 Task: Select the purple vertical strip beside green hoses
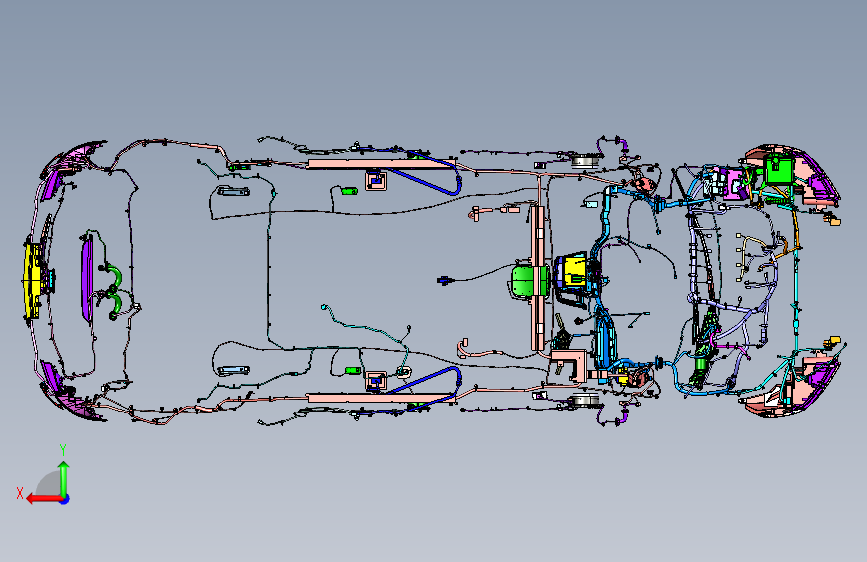tap(87, 279)
